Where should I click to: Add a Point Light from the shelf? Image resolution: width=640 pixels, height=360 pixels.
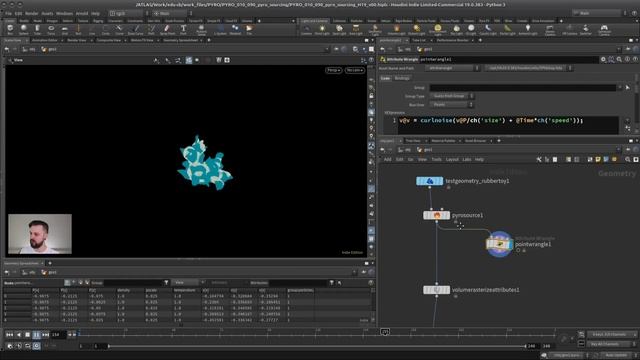pyautogui.click(x=322, y=29)
